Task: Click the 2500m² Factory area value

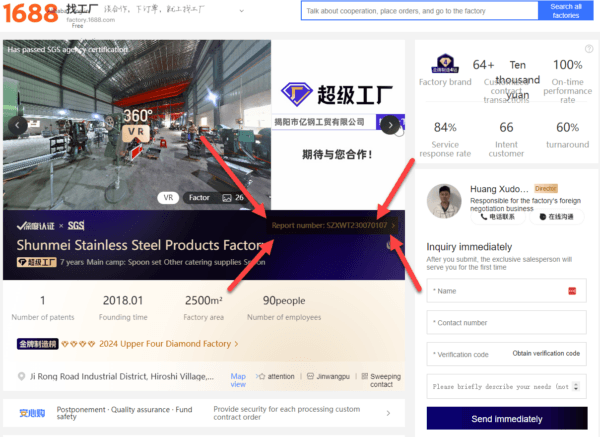Action: click(204, 300)
